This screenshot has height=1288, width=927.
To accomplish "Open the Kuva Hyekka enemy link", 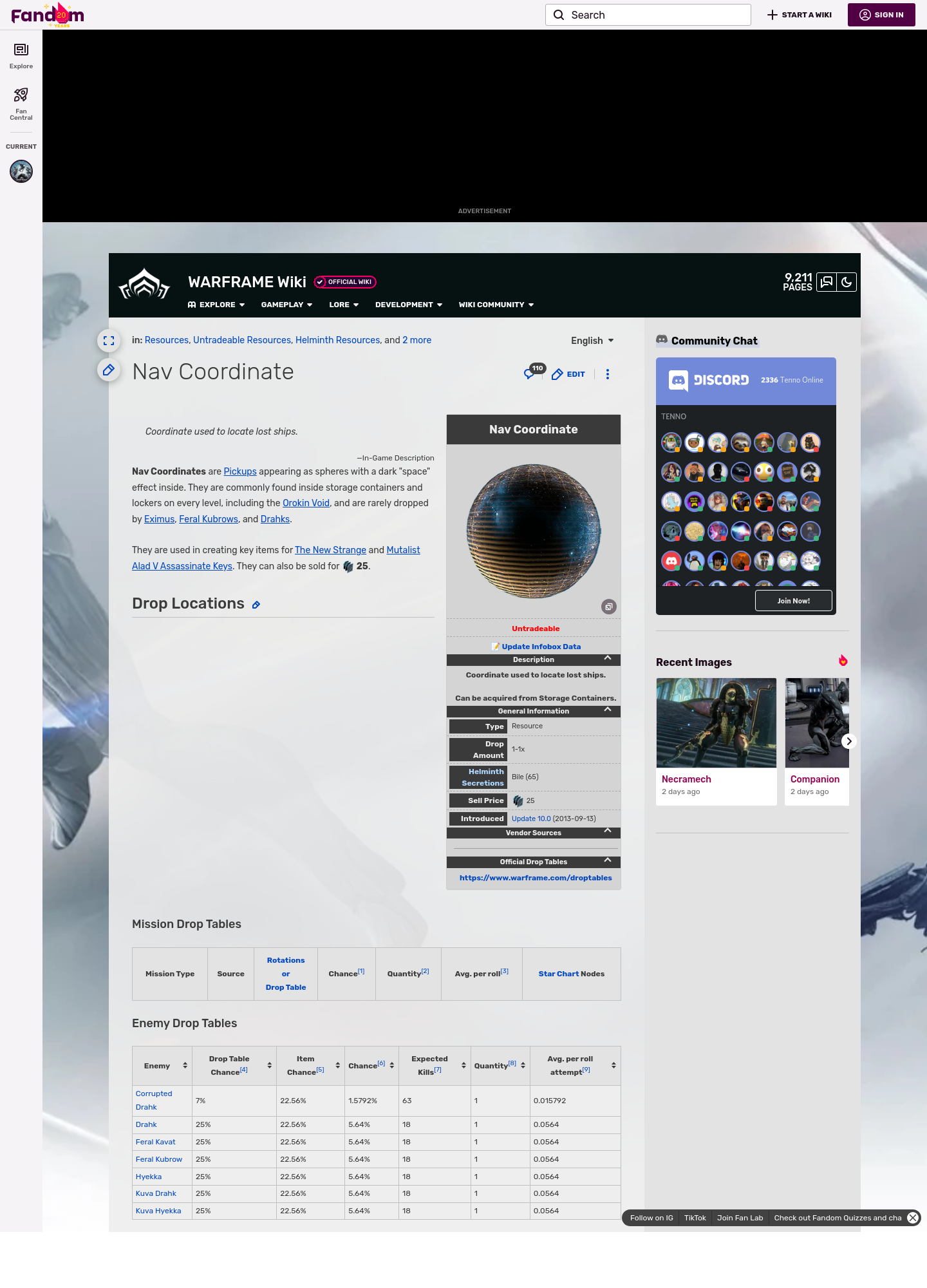I will click(158, 1211).
